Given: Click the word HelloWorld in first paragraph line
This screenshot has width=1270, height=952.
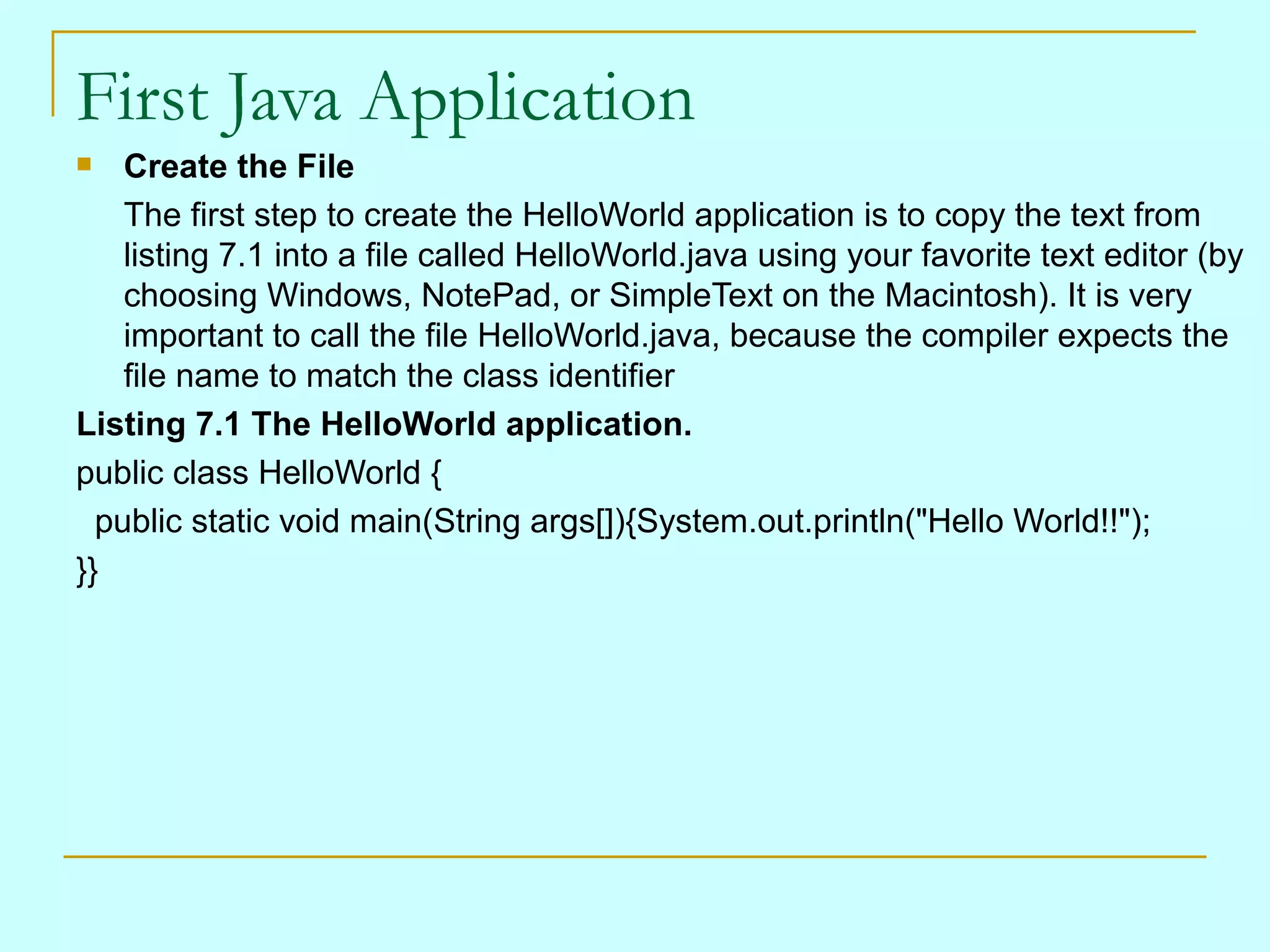Looking at the screenshot, I should tap(603, 215).
